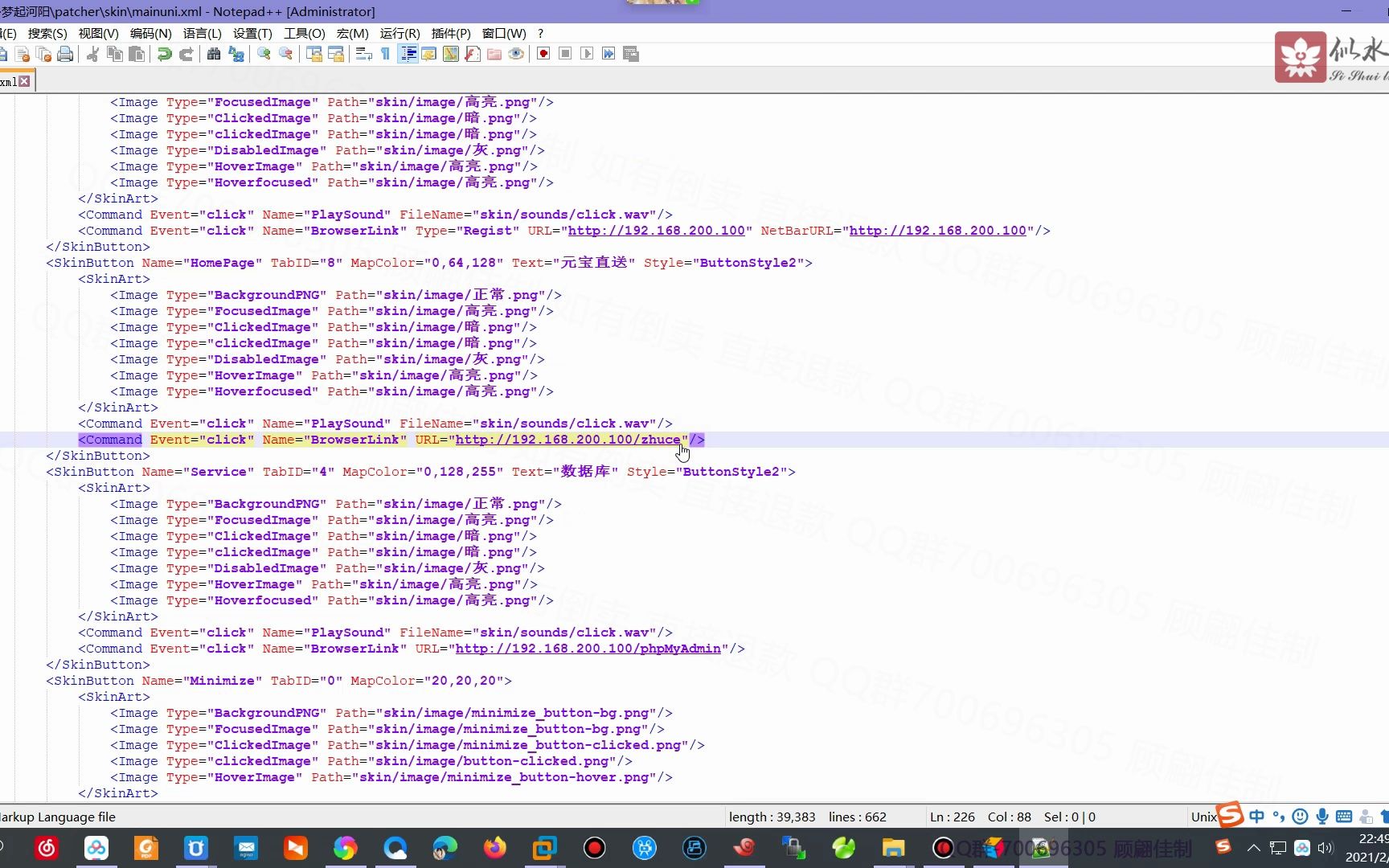
Task: Click the length : 39,383 status text
Action: (772, 817)
